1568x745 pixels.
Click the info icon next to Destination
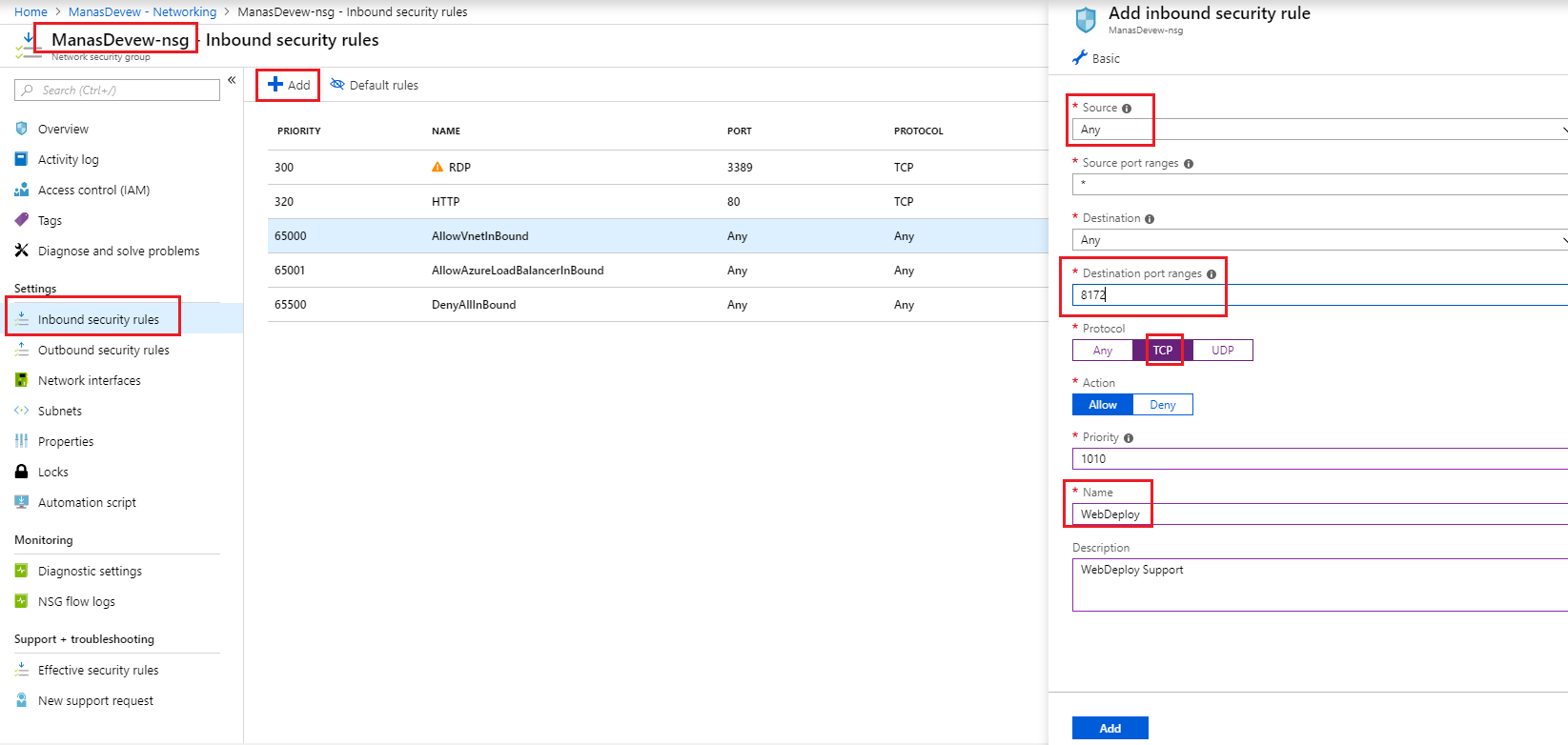[1150, 219]
